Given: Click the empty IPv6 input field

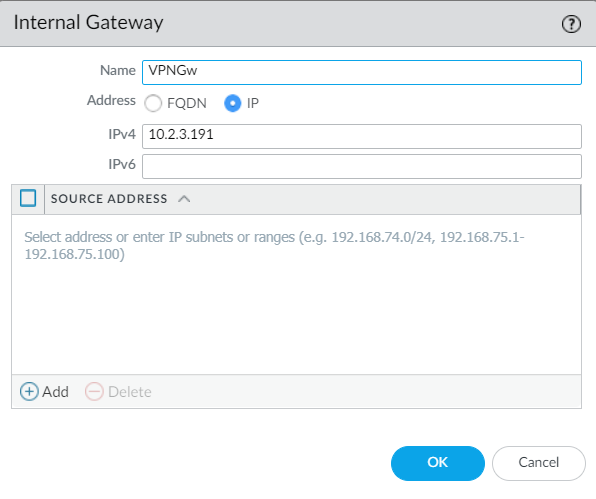Looking at the screenshot, I should click(362, 166).
